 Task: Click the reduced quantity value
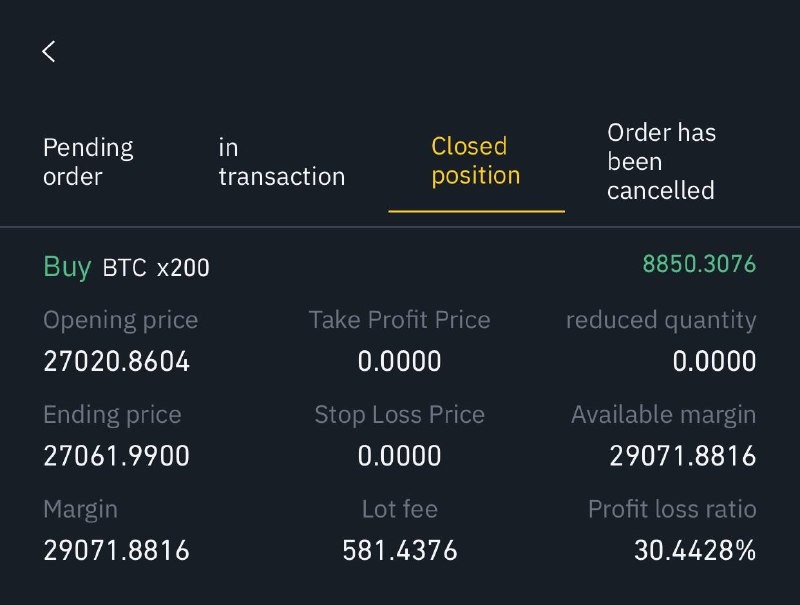714,361
